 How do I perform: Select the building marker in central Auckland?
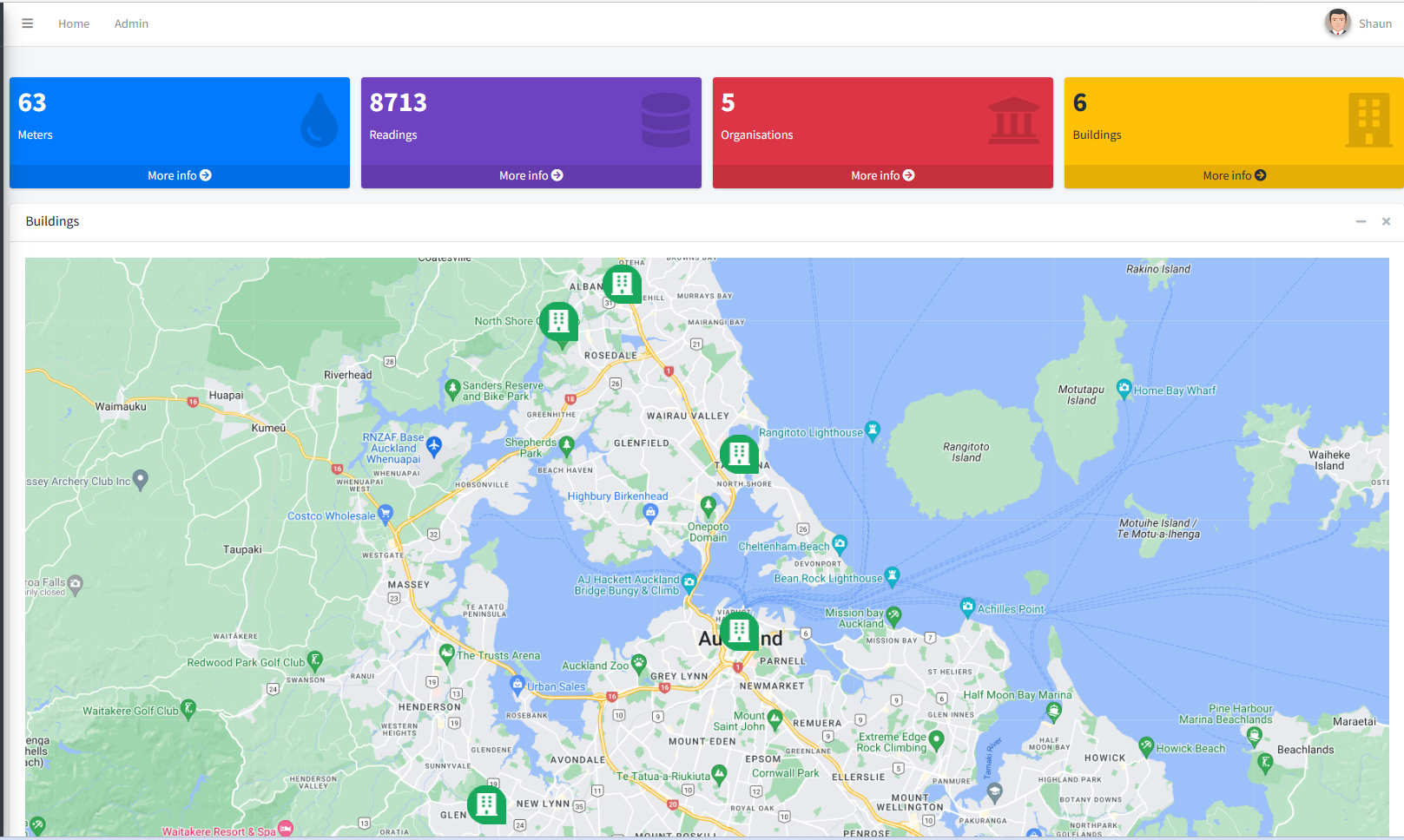tap(741, 631)
